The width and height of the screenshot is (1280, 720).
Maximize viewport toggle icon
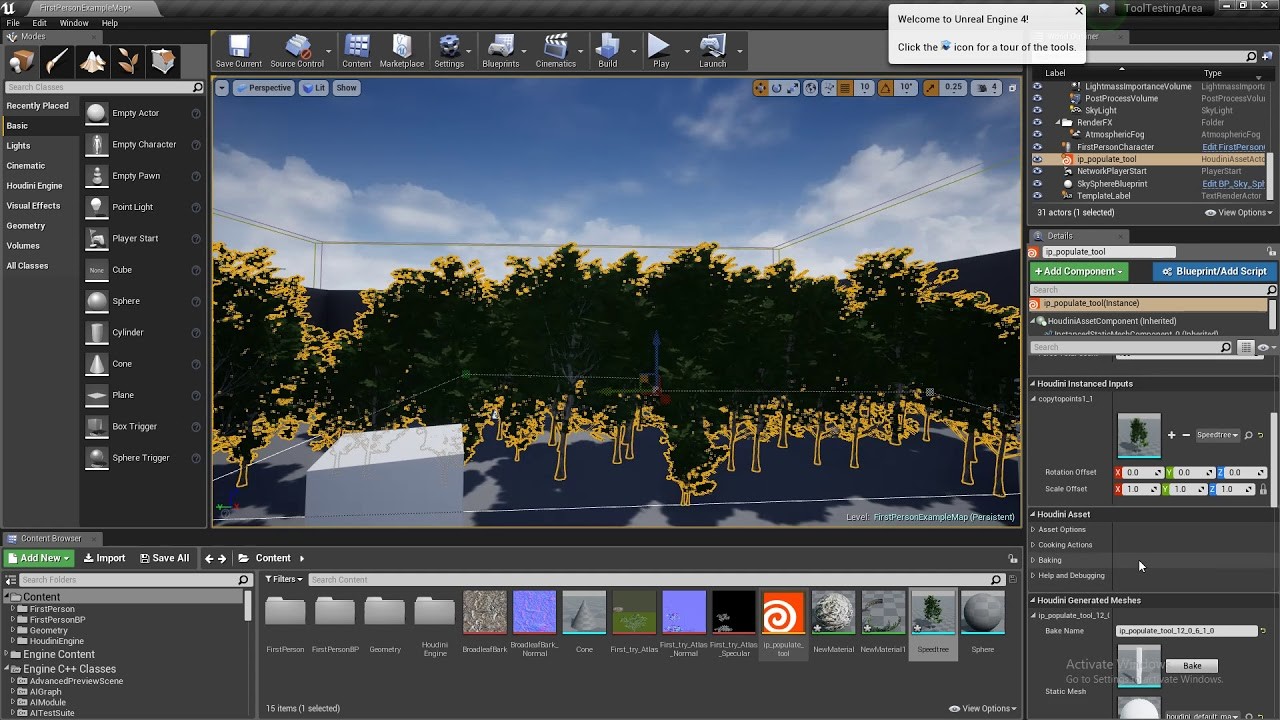1012,88
